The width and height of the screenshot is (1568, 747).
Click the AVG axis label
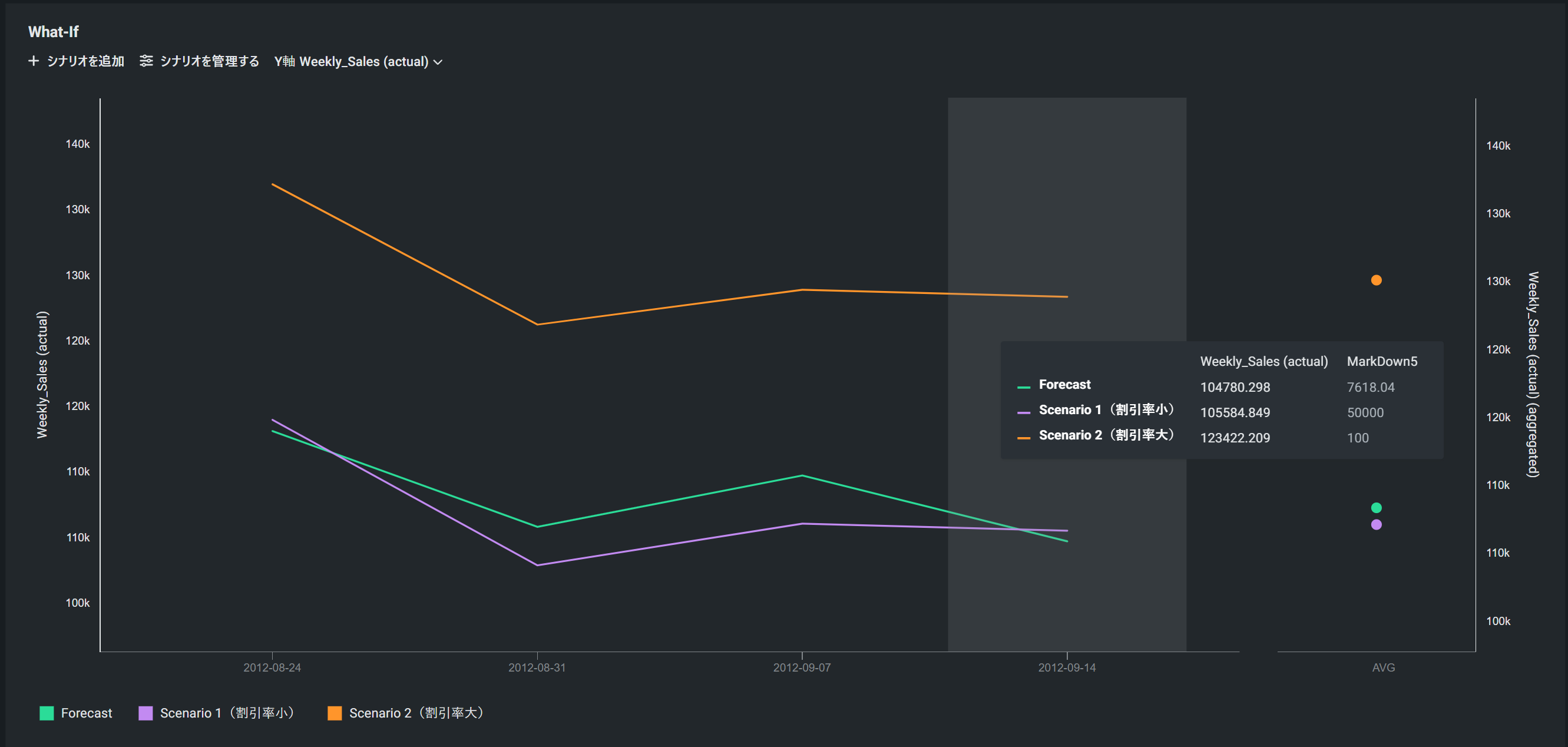1383,667
